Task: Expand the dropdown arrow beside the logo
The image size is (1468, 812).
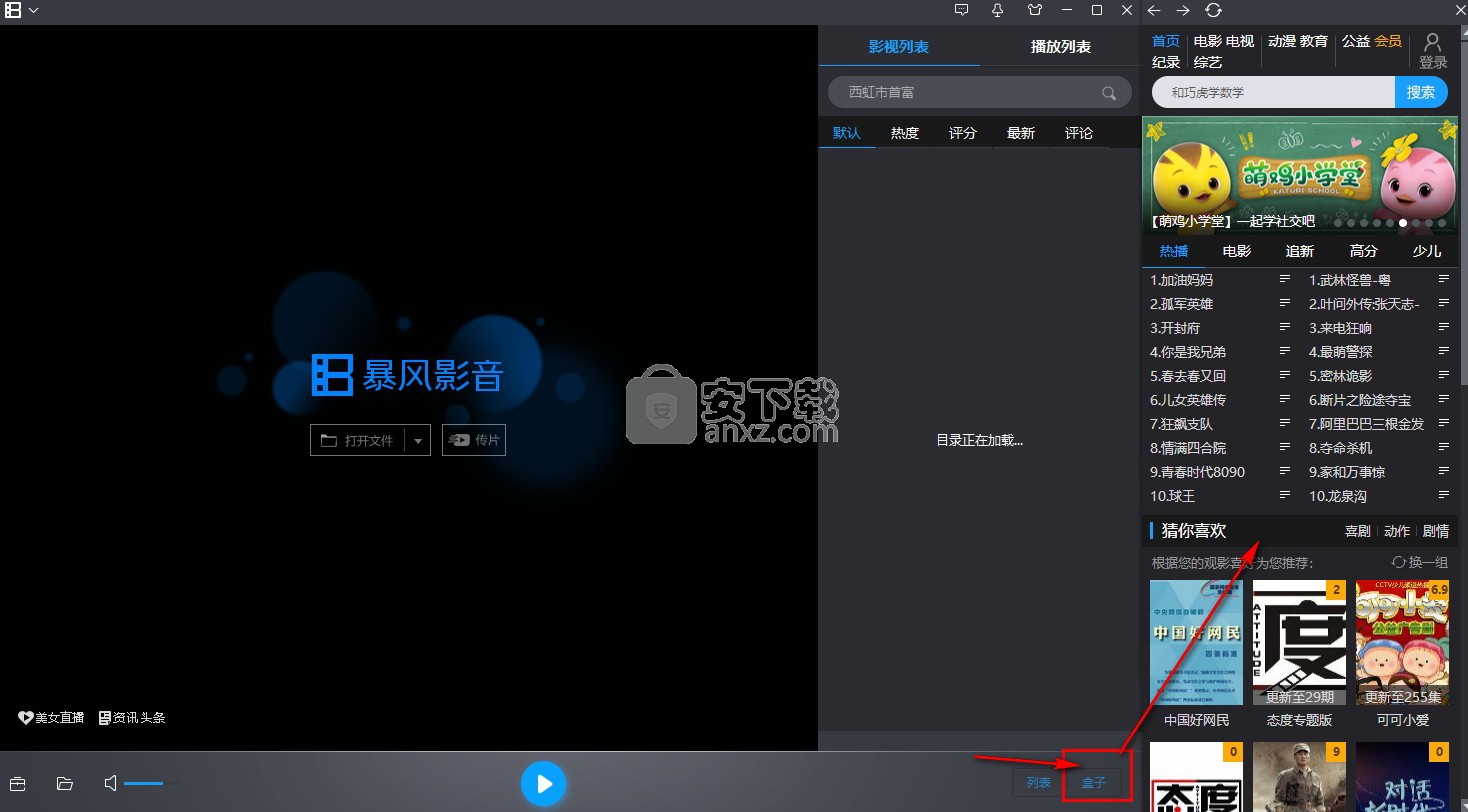Action: pyautogui.click(x=34, y=10)
